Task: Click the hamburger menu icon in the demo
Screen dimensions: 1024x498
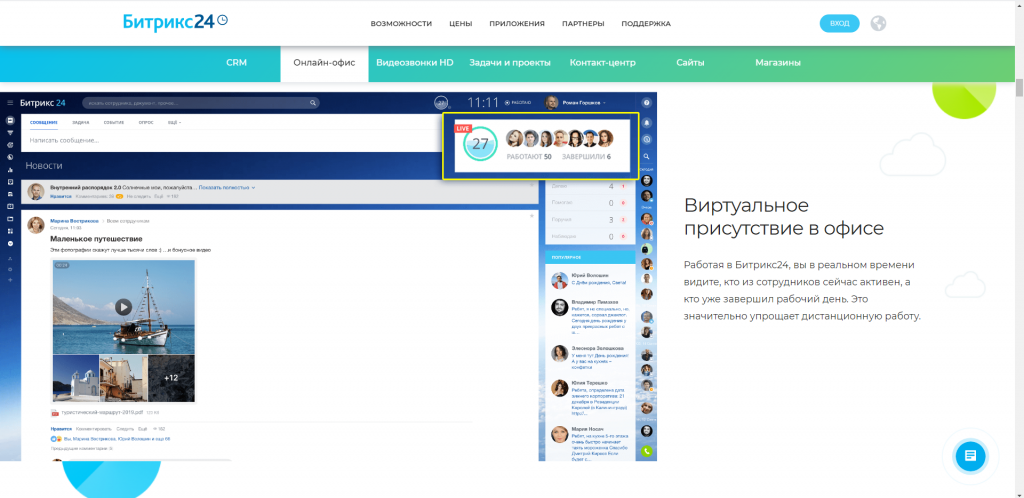Action: (x=10, y=102)
